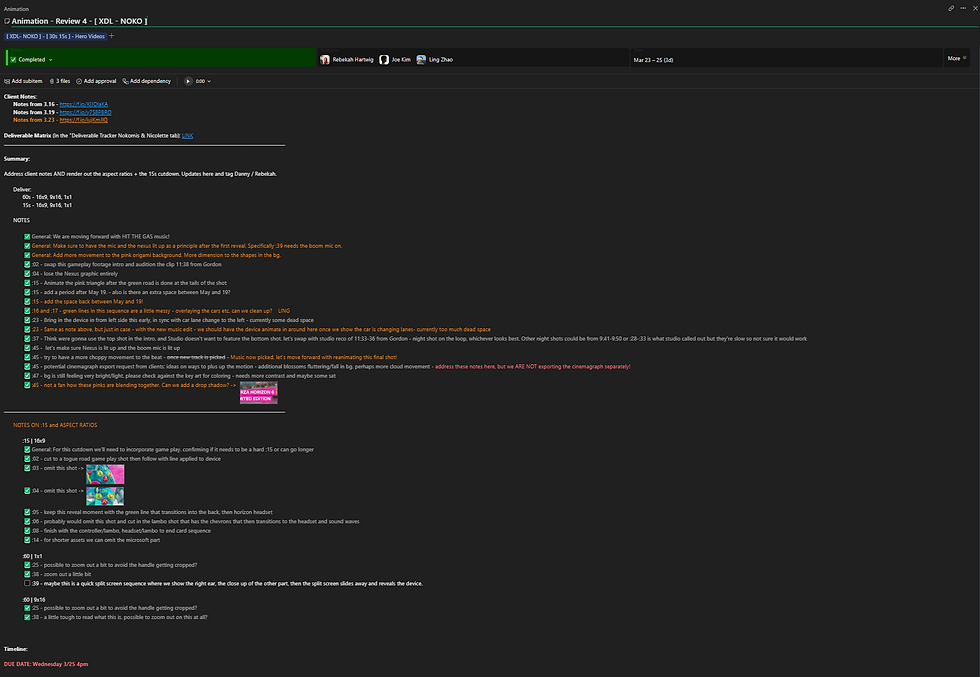Check the :39 quick split screen sequence note
The height and width of the screenshot is (677, 980).
click(27, 583)
